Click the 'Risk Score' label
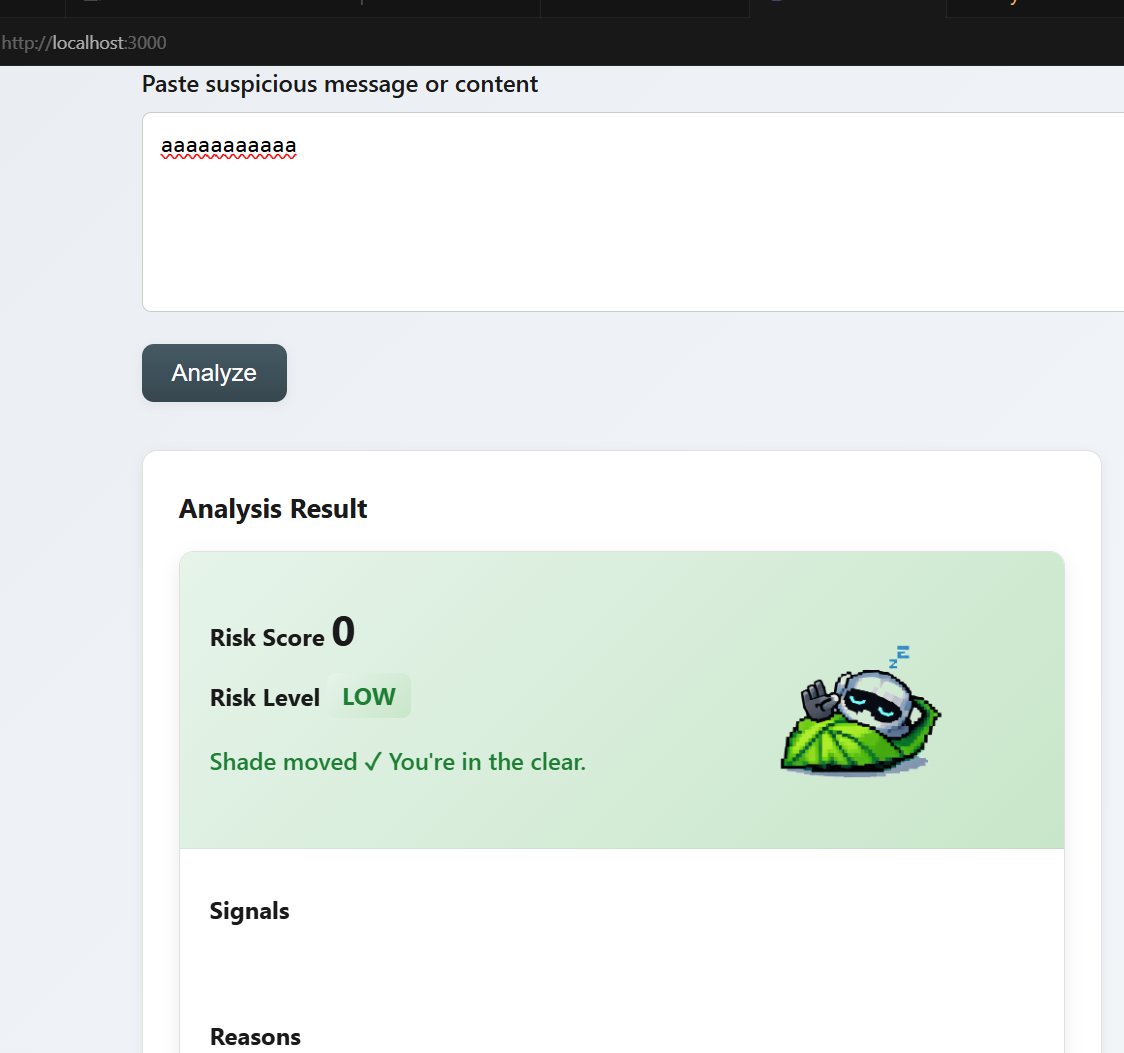The width and height of the screenshot is (1124, 1053). (x=267, y=638)
